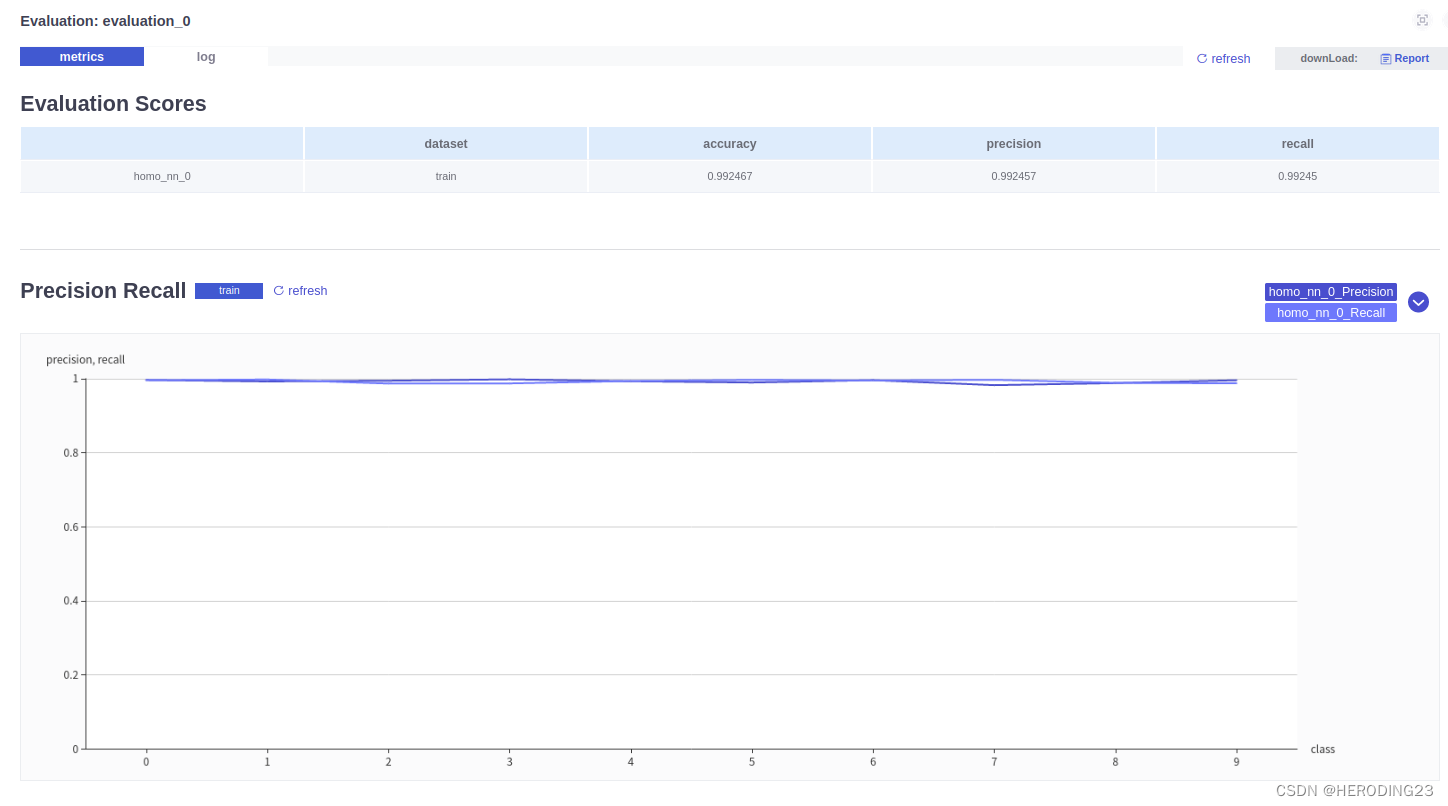Click accuracy value 0.992467
This screenshot has width=1448, height=806.
pyautogui.click(x=730, y=176)
